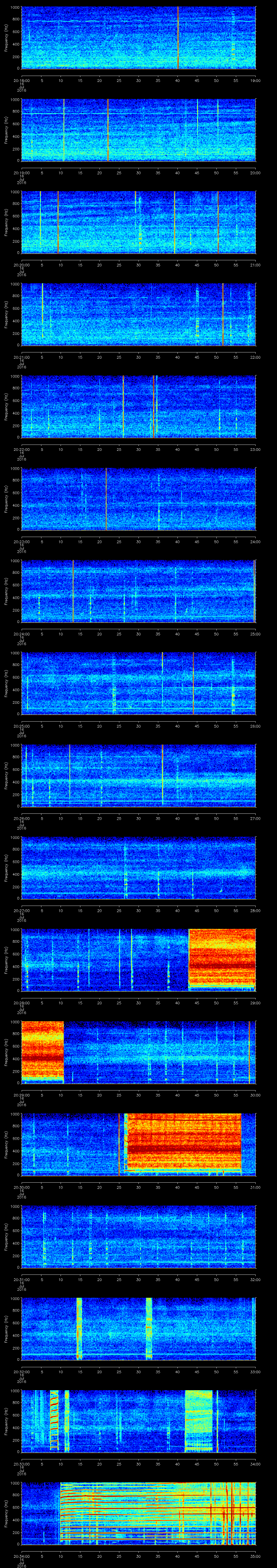Click the "20:34:00" time label

click(x=21, y=1556)
